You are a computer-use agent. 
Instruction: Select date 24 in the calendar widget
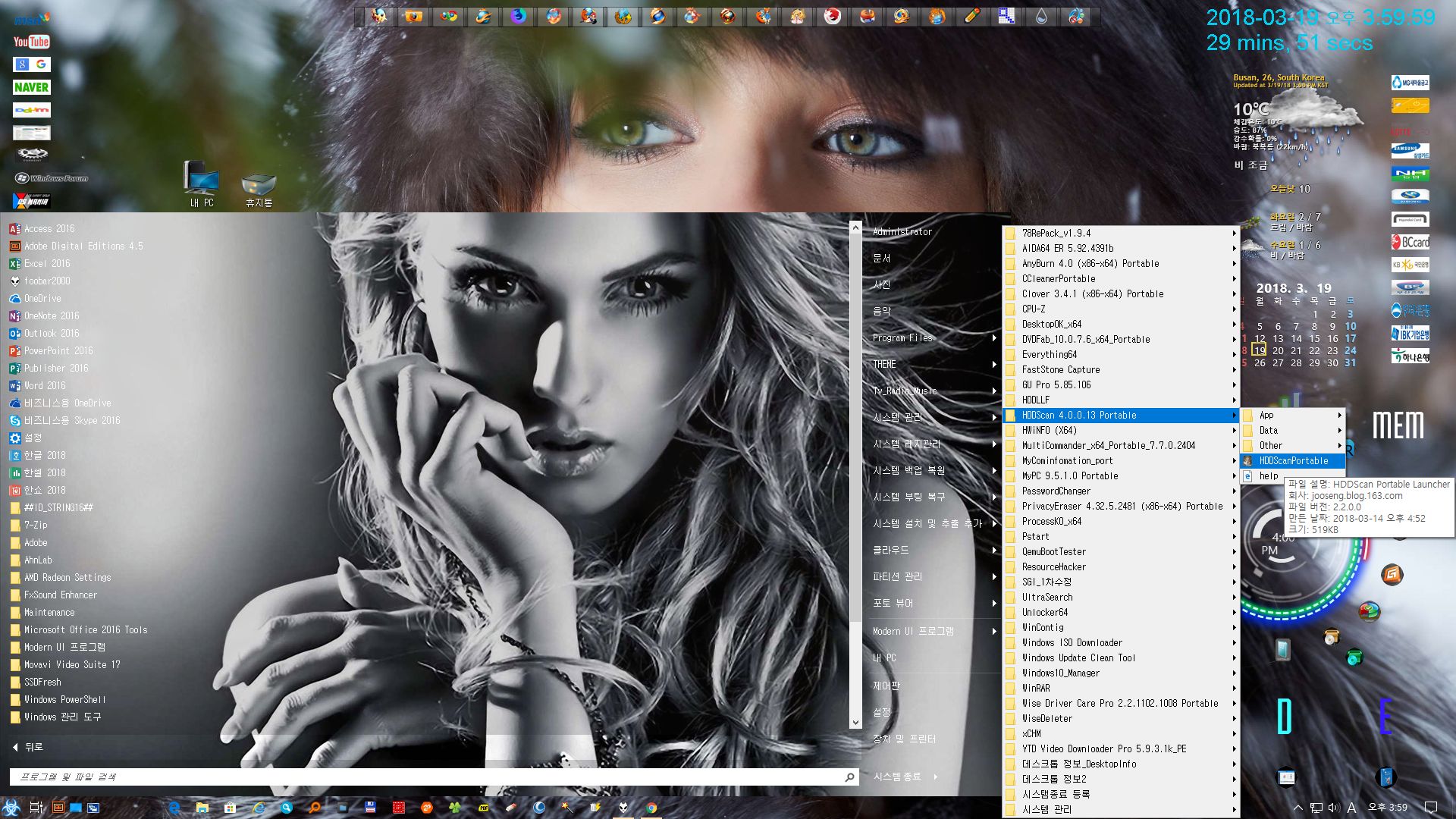[1351, 350]
